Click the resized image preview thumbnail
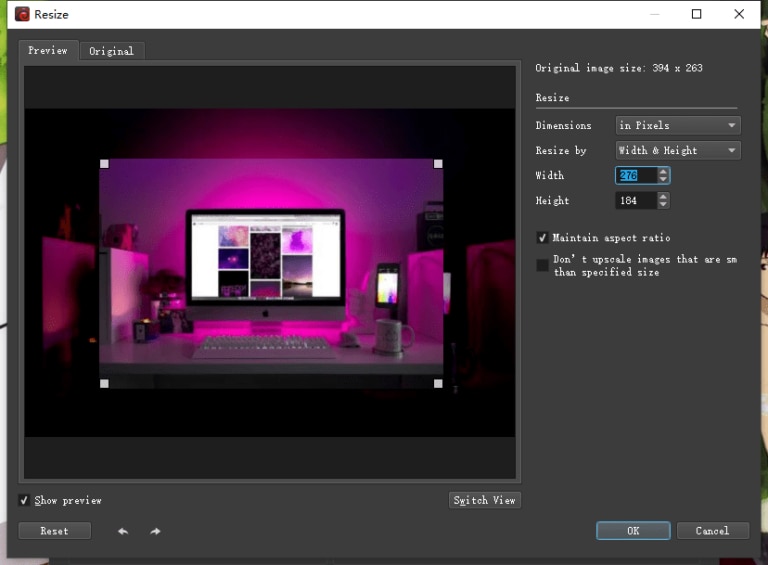This screenshot has width=768, height=565. [x=271, y=274]
